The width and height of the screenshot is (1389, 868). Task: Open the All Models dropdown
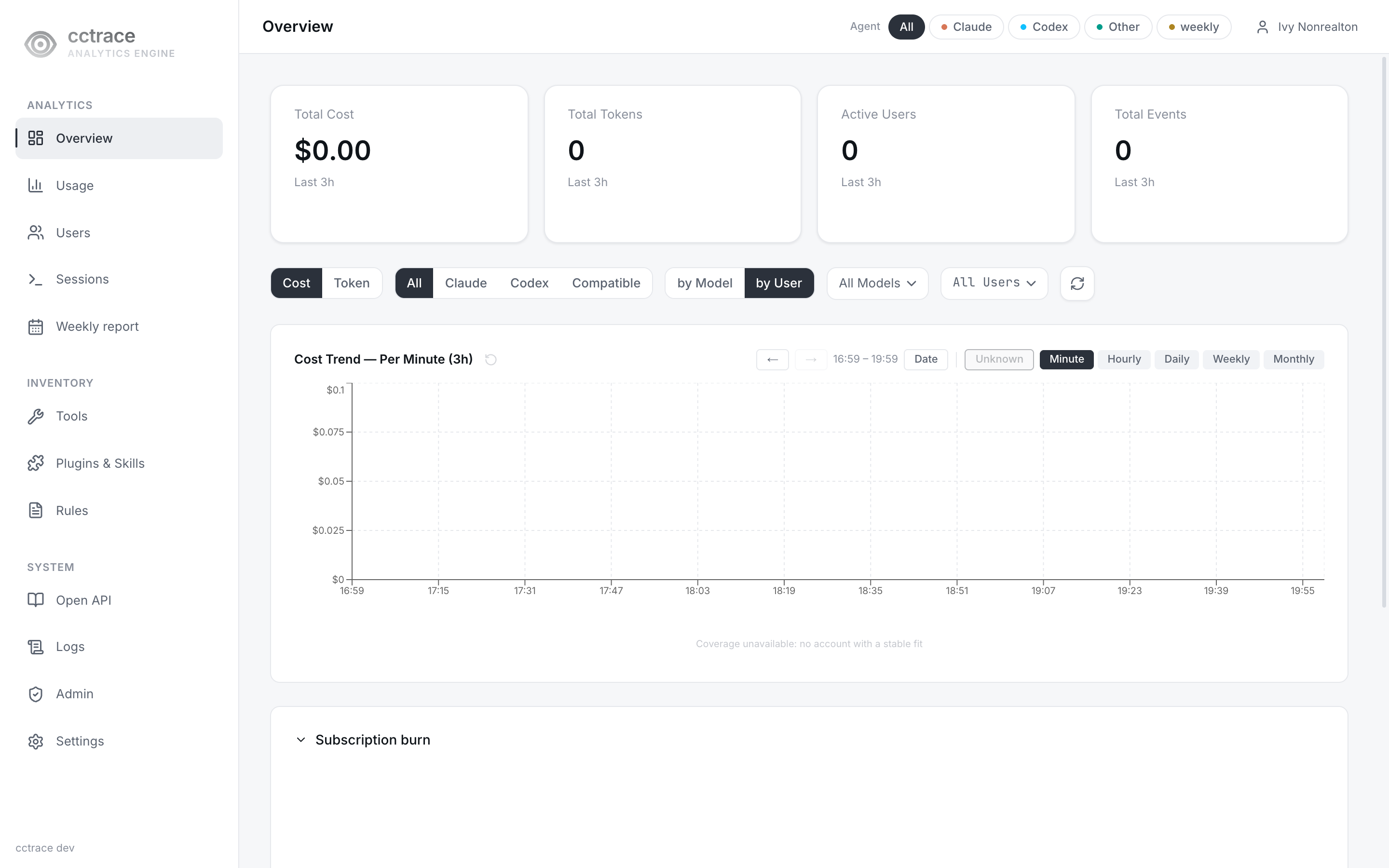pyautogui.click(x=877, y=283)
